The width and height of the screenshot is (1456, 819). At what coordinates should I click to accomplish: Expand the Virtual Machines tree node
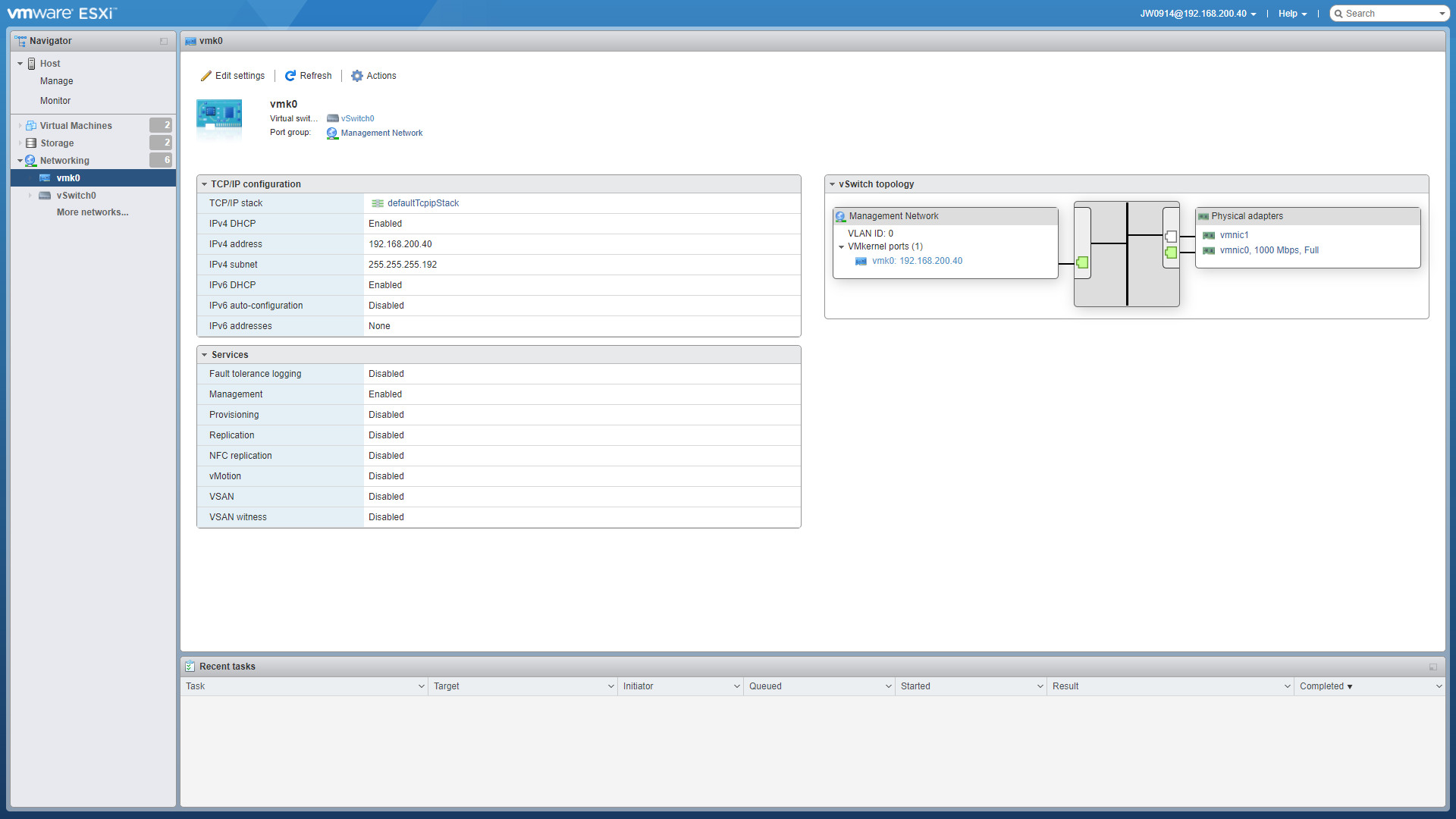(20, 126)
